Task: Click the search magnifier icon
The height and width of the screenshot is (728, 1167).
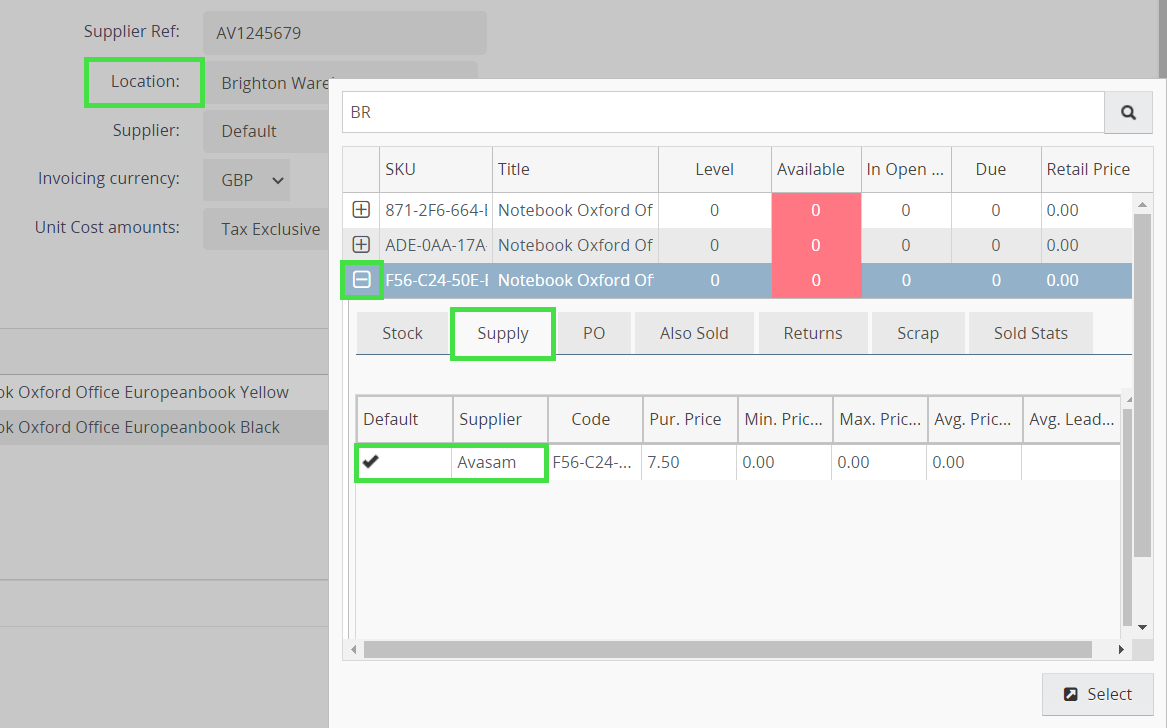Action: (1128, 112)
